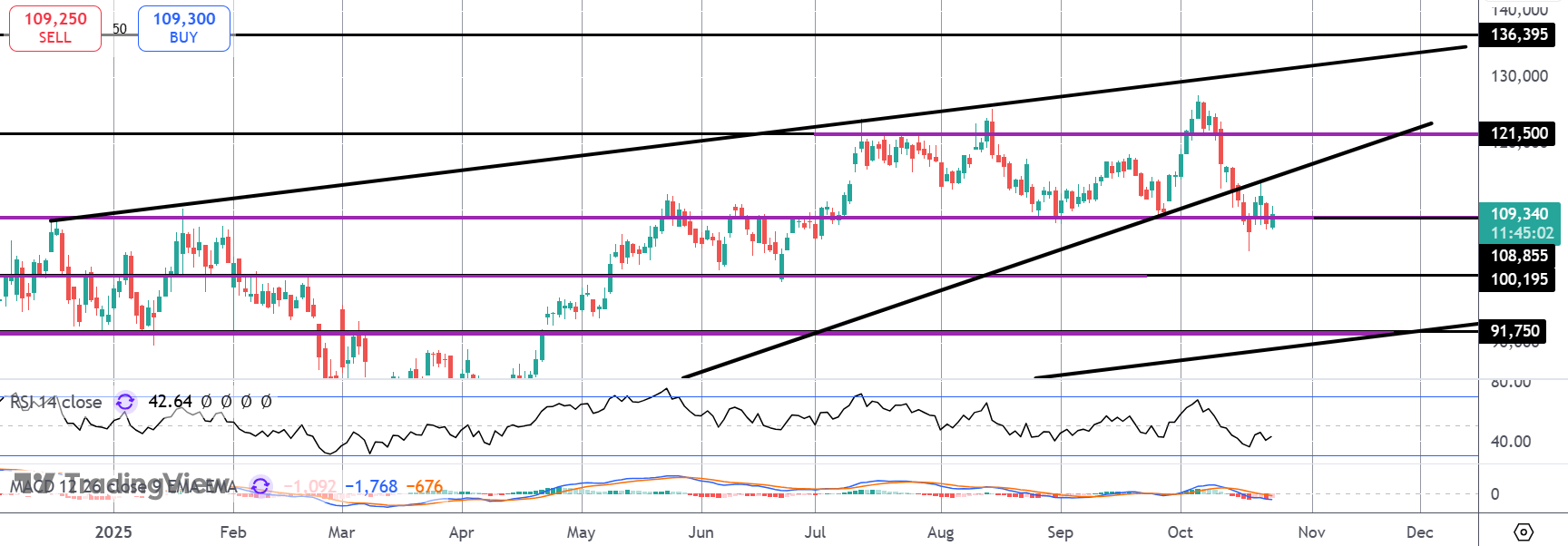1568x546 pixels.
Task: Click the 108,855 price label
Action: (1518, 256)
